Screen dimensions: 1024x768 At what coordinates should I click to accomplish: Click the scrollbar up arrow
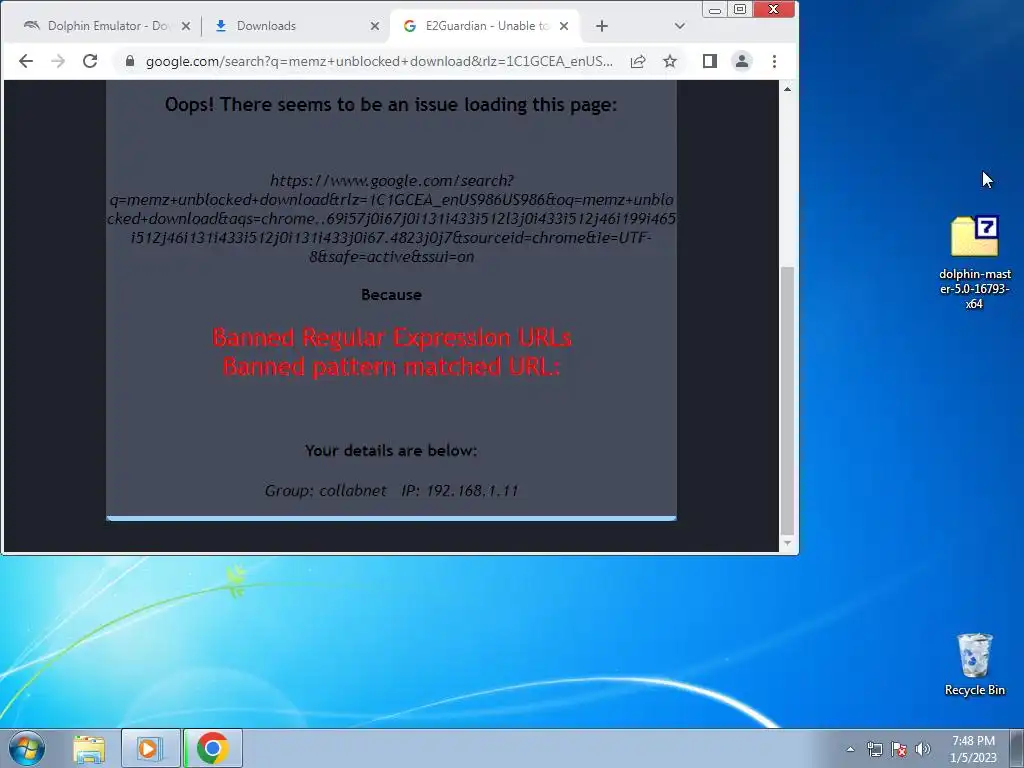tap(788, 89)
